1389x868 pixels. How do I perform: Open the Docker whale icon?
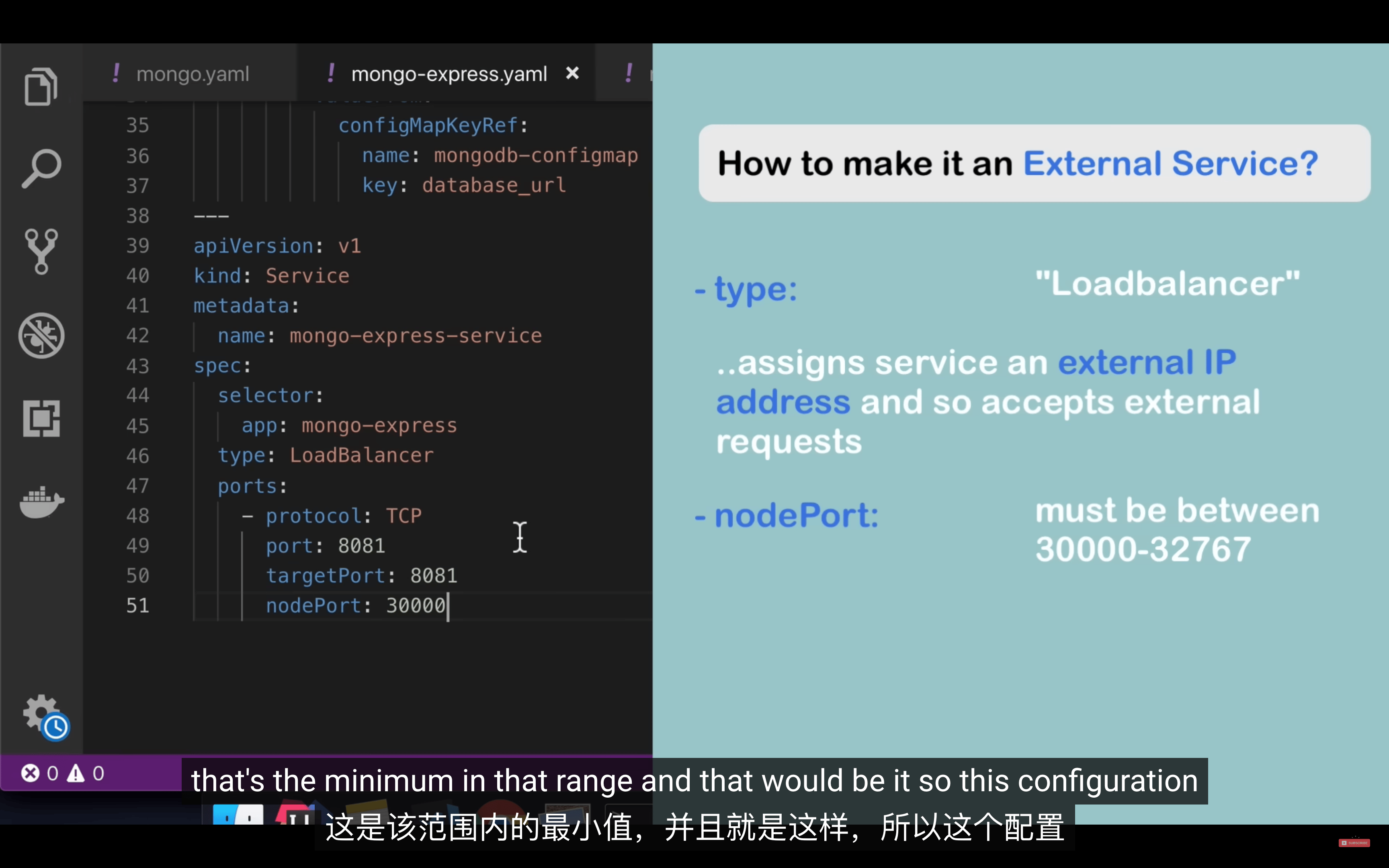click(x=42, y=502)
